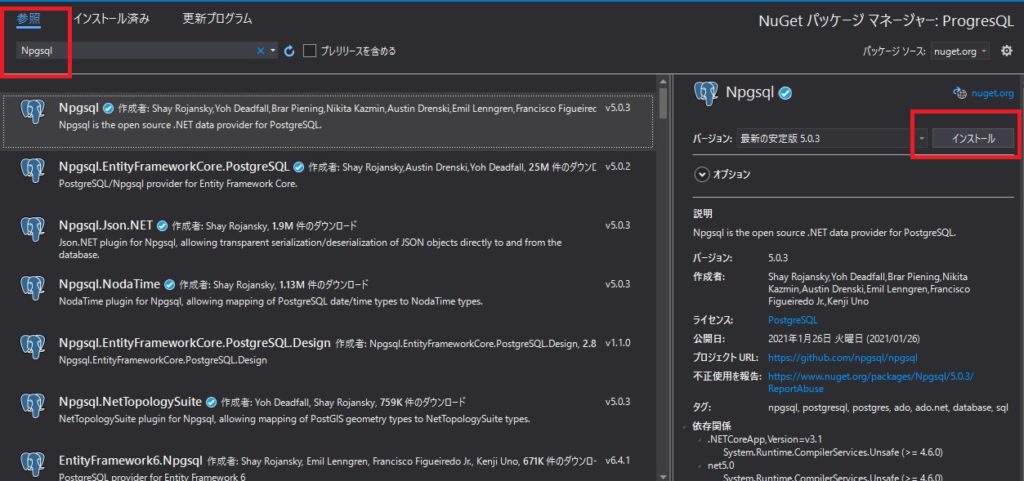This screenshot has height=481, width=1024.
Task: Click verified badge next to Npgsql list title
Action: tap(107, 108)
